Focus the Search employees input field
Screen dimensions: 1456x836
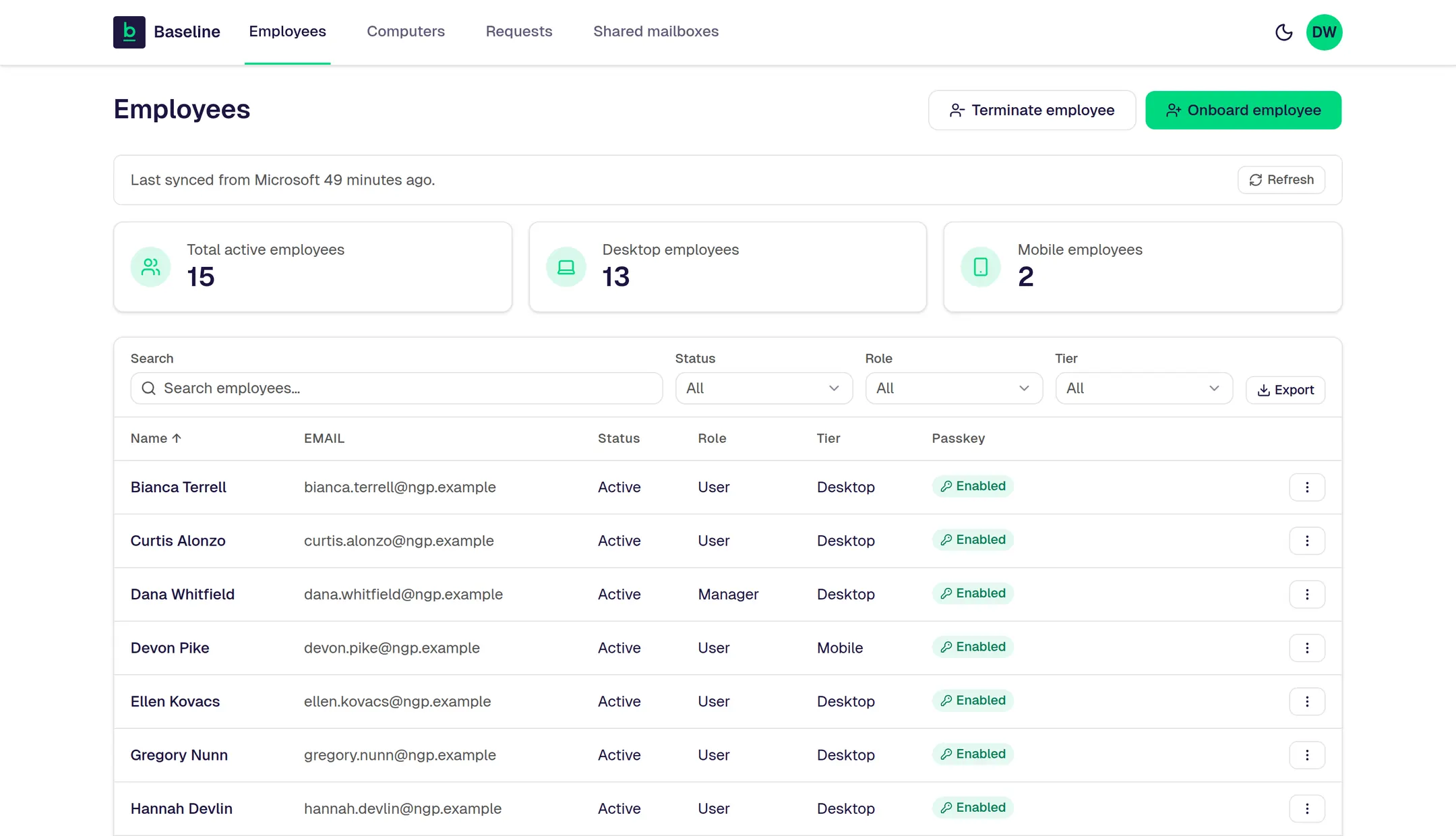pos(396,388)
